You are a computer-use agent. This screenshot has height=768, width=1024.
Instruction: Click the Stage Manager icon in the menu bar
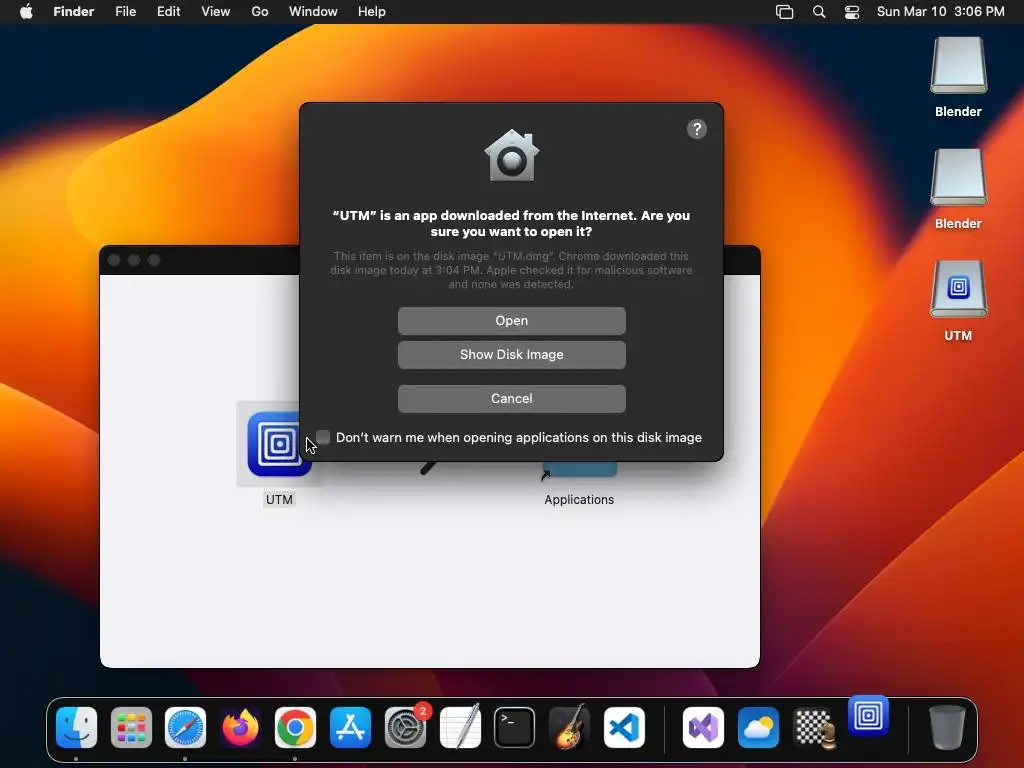click(784, 12)
